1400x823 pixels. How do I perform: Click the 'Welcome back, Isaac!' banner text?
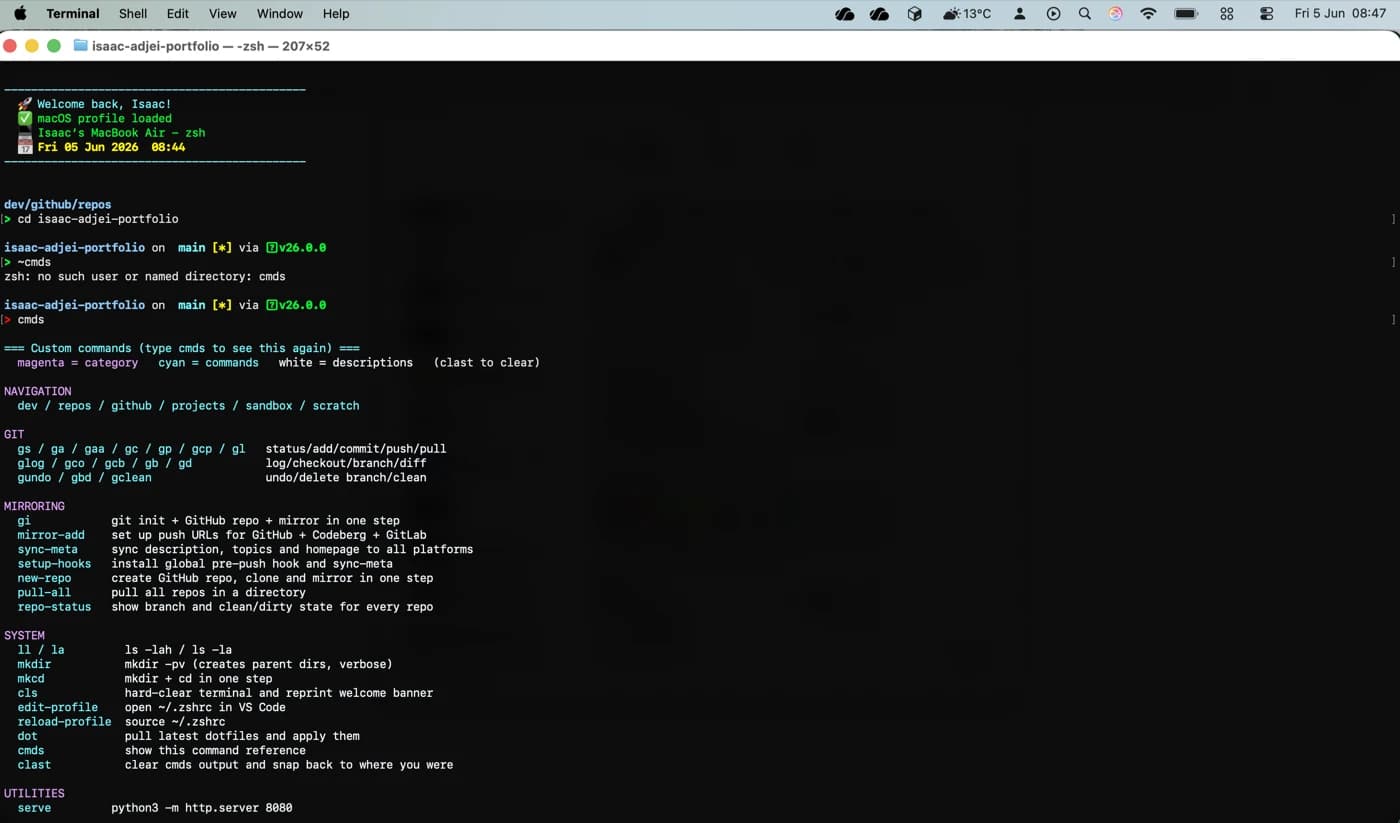pyautogui.click(x=104, y=104)
